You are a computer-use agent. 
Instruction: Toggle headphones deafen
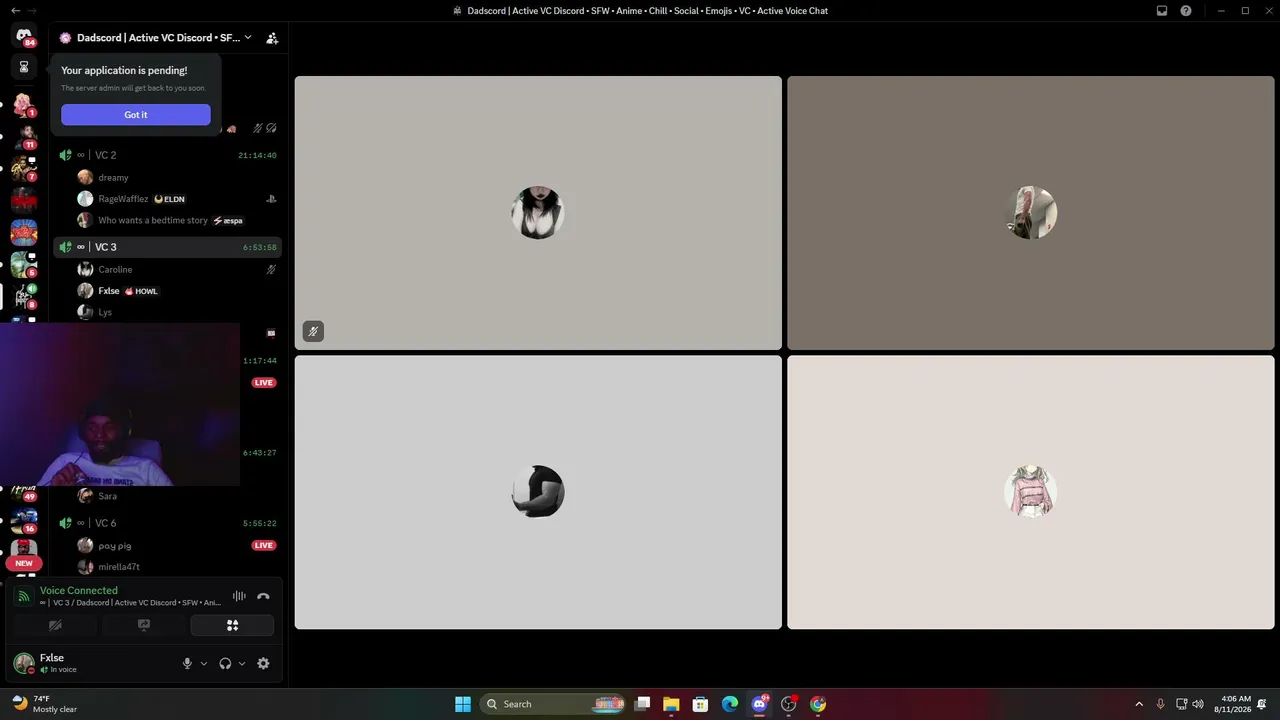[x=225, y=664]
